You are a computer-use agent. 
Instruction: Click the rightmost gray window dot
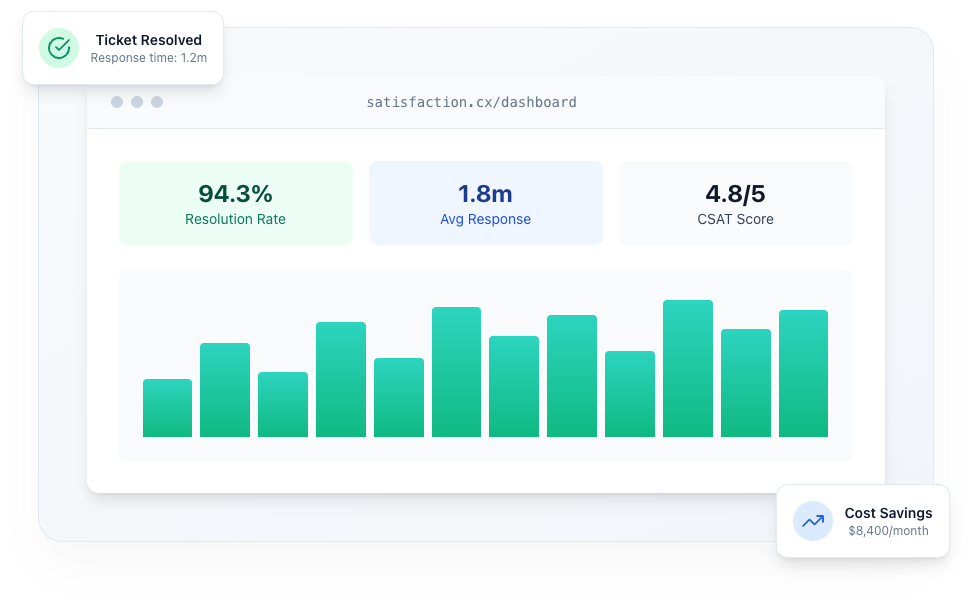pos(157,102)
